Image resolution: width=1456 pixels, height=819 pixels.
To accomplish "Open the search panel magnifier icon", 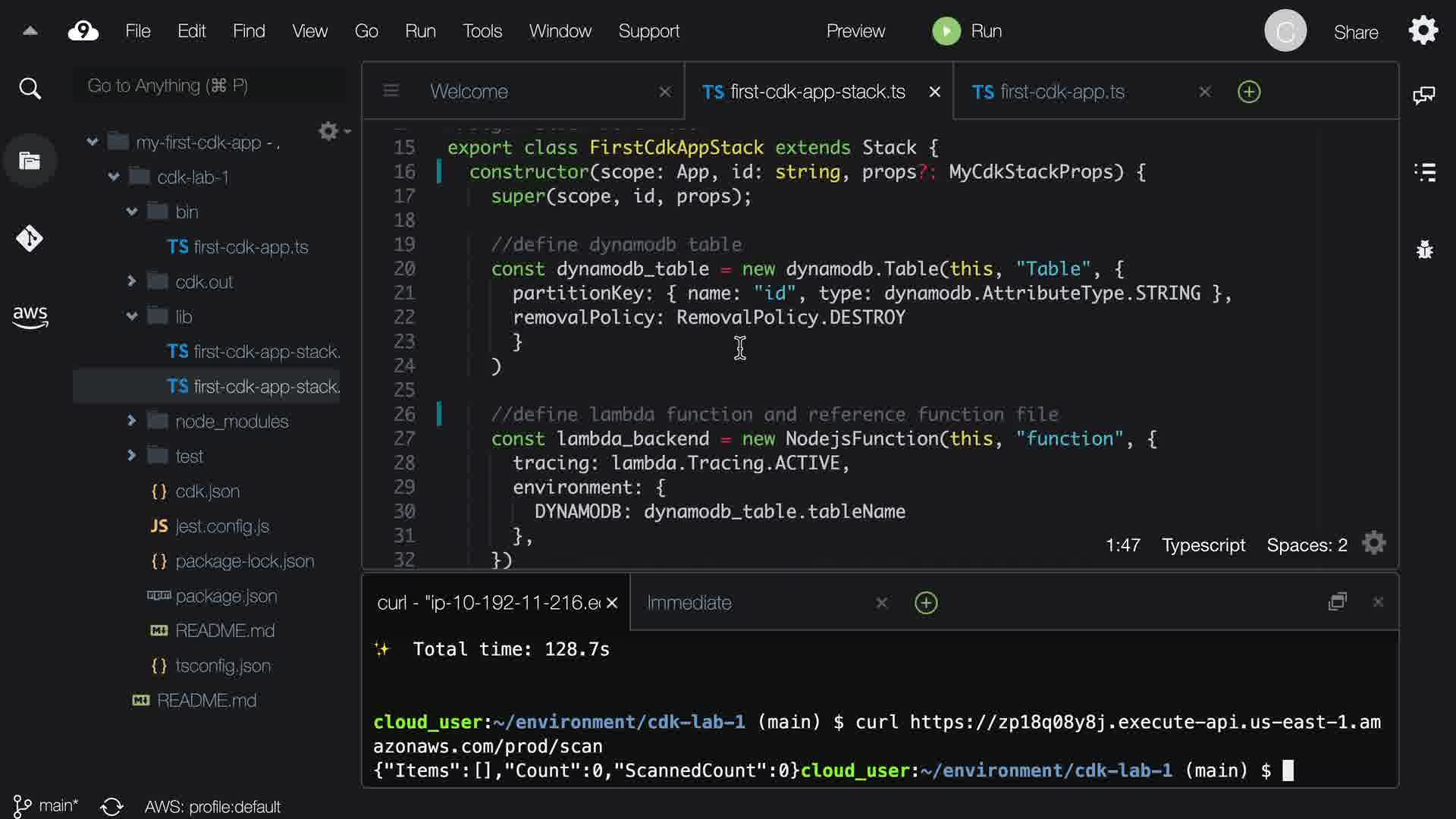I will click(x=30, y=89).
